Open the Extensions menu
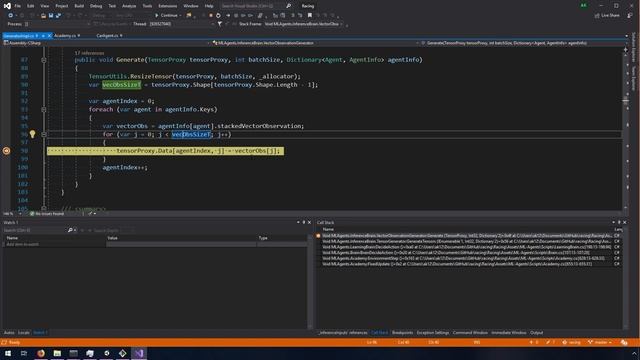Viewport: 640px width, 360px height. click(167, 6)
